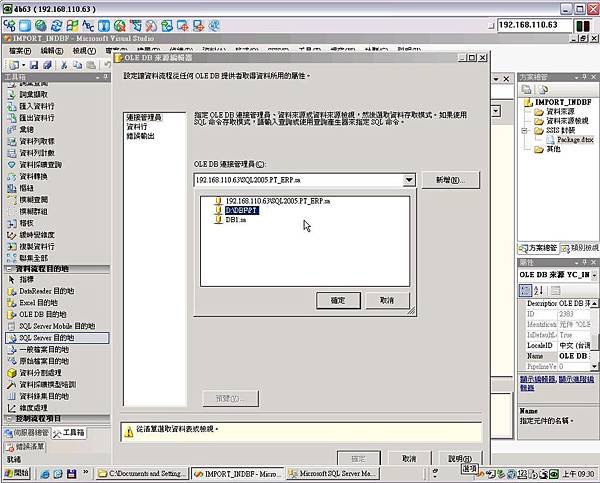Select DB1.sa connection in list
Viewport: 600px width, 483px height.
coord(236,220)
